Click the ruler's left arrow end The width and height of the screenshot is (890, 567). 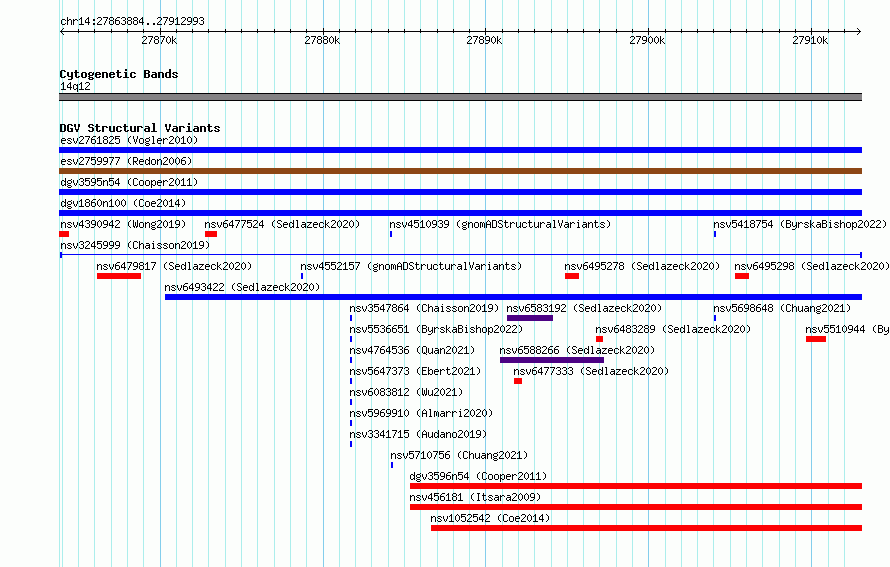62,31
